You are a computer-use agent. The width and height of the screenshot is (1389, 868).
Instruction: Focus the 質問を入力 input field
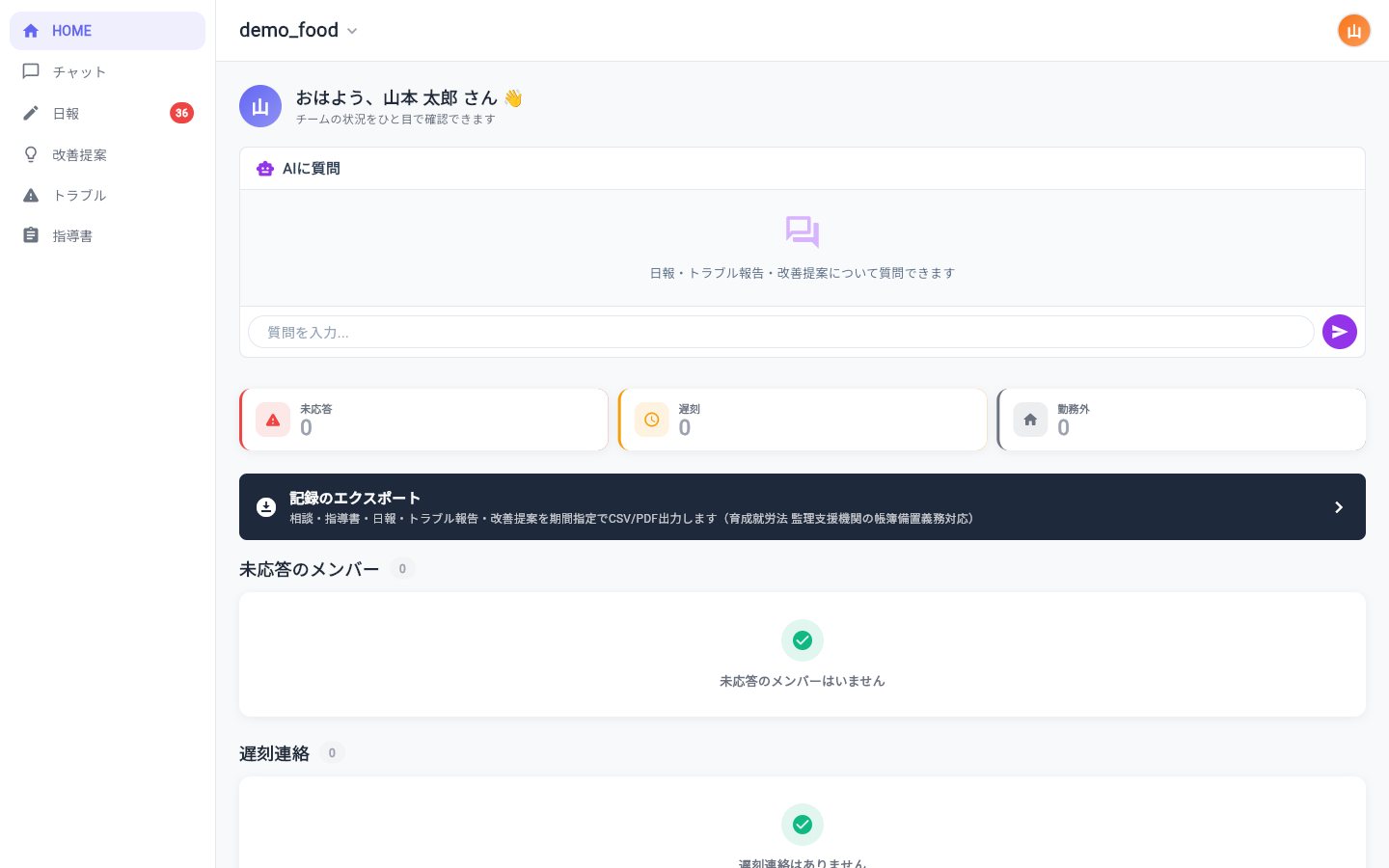pos(781,332)
